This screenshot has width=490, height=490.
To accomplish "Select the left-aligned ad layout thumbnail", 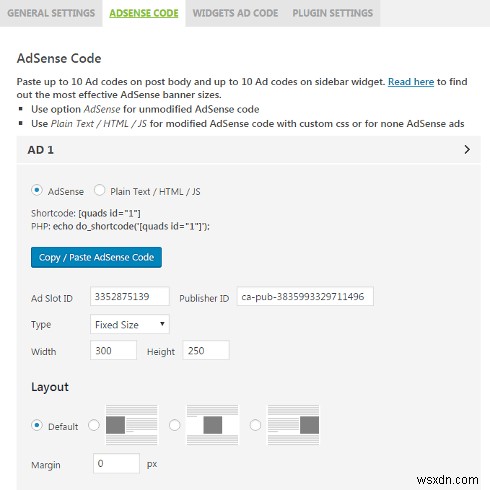I will 132,425.
